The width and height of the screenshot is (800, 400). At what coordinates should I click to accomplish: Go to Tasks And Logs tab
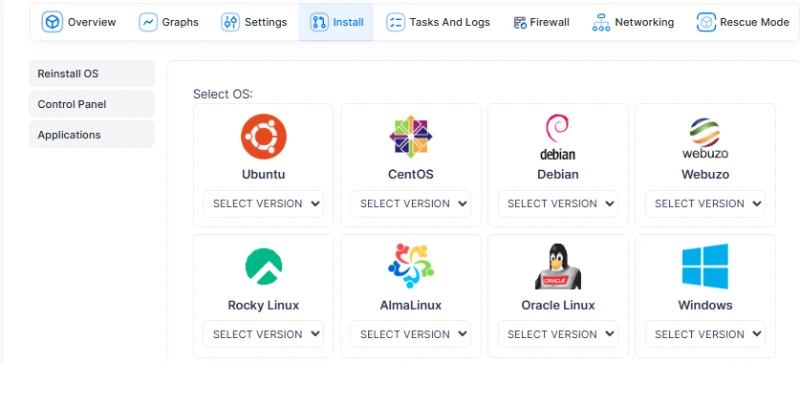pos(438,22)
